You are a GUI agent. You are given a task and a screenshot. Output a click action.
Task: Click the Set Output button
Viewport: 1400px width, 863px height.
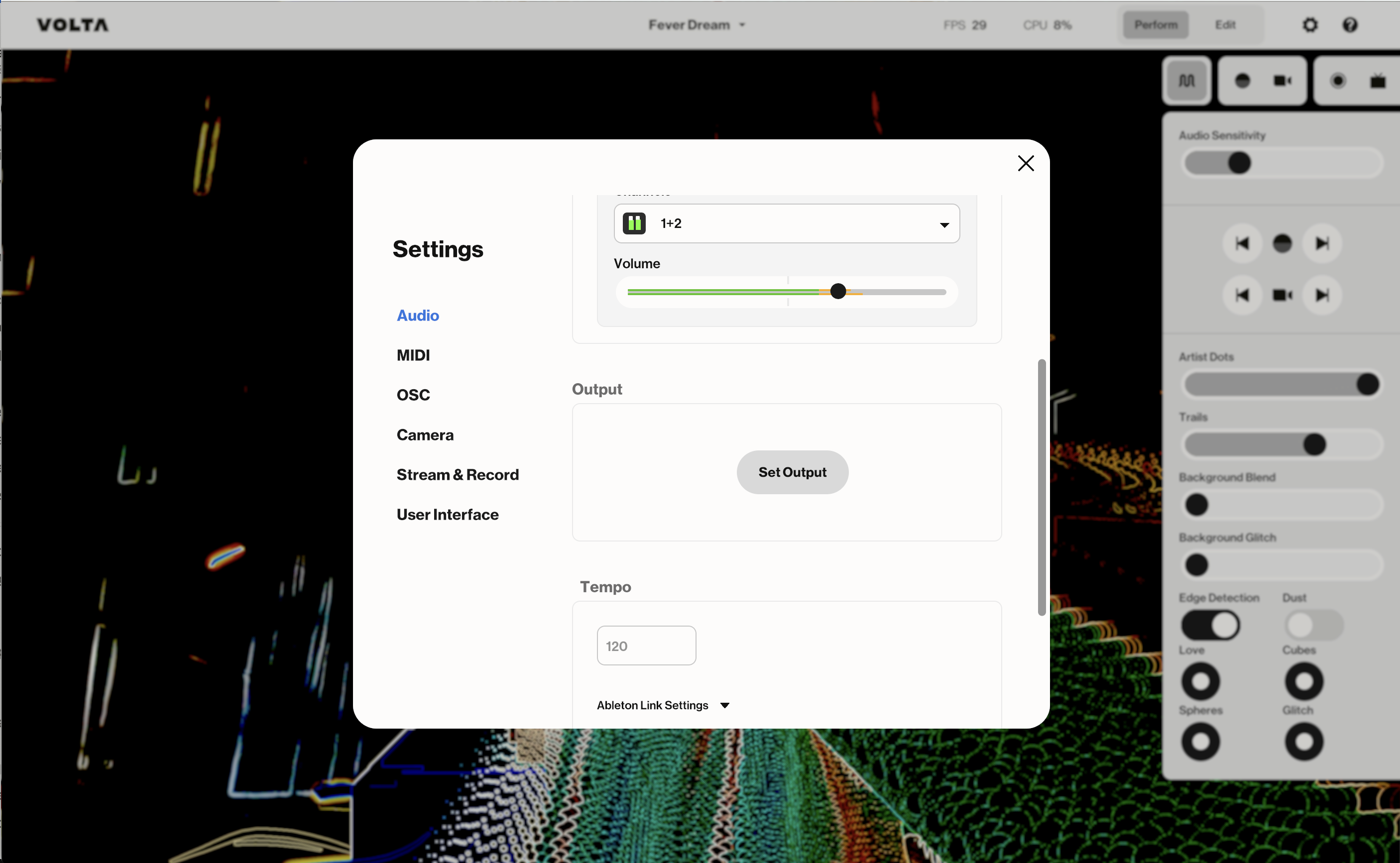coord(792,472)
